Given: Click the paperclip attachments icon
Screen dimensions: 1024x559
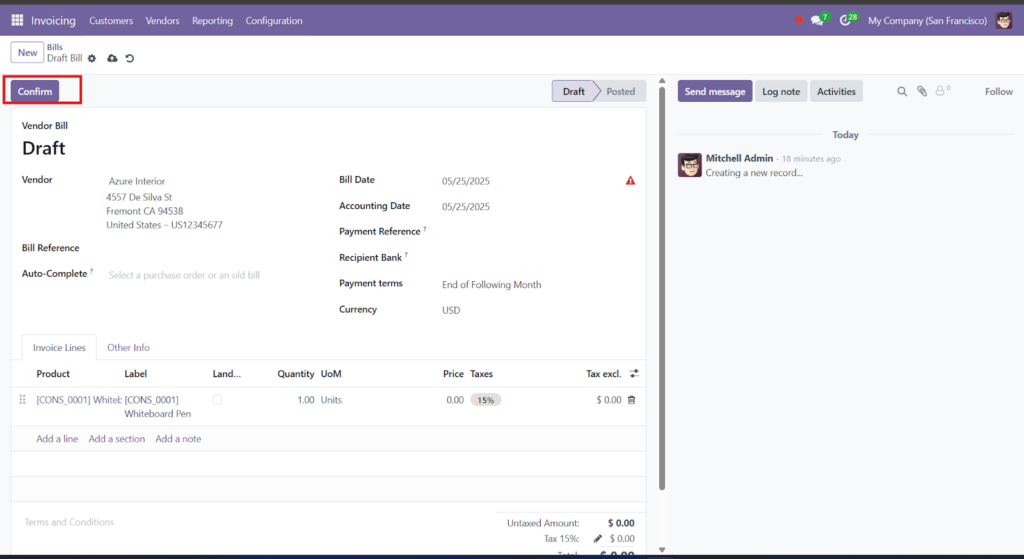Looking at the screenshot, I should (921, 91).
